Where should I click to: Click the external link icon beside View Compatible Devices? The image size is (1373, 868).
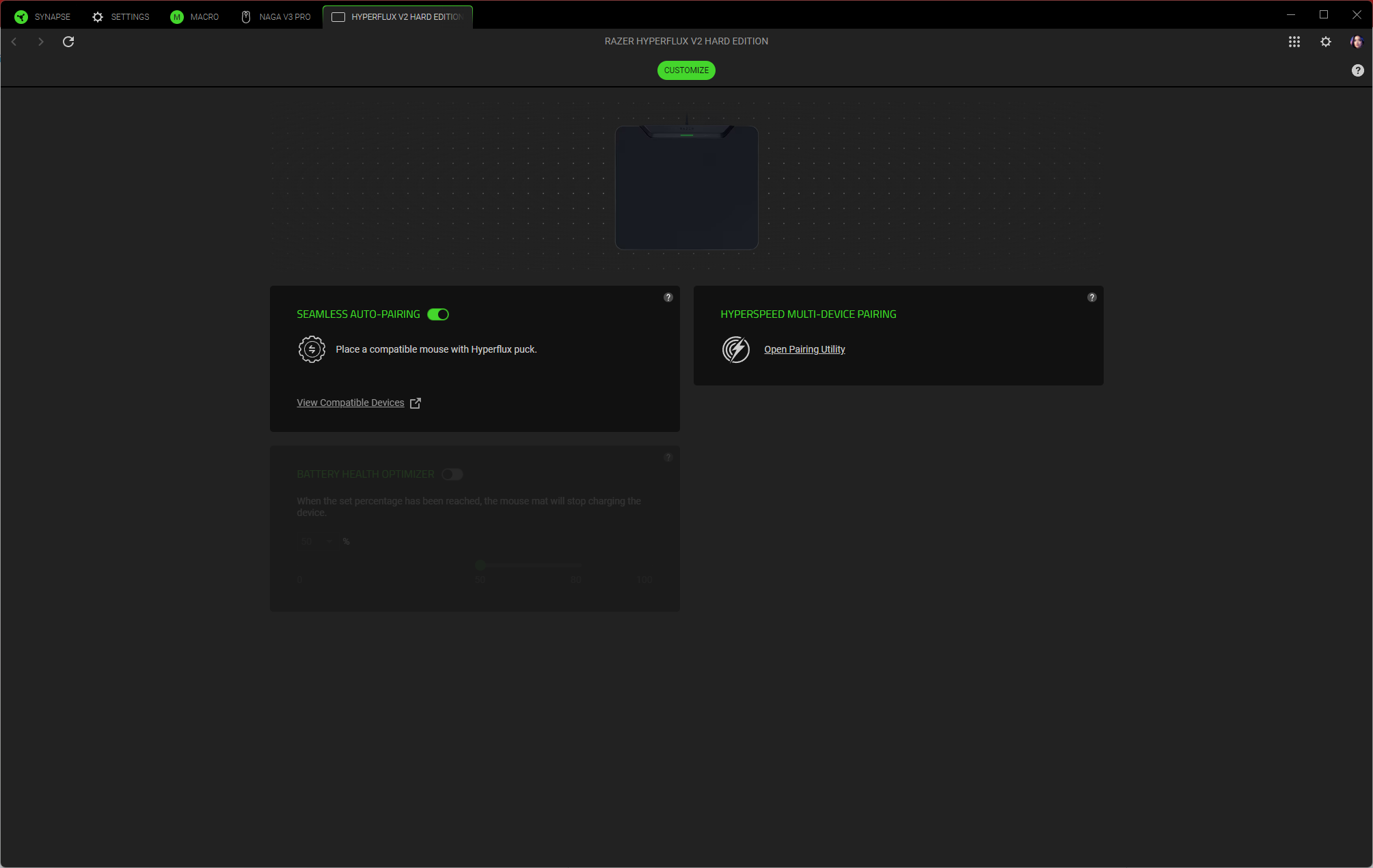point(416,403)
